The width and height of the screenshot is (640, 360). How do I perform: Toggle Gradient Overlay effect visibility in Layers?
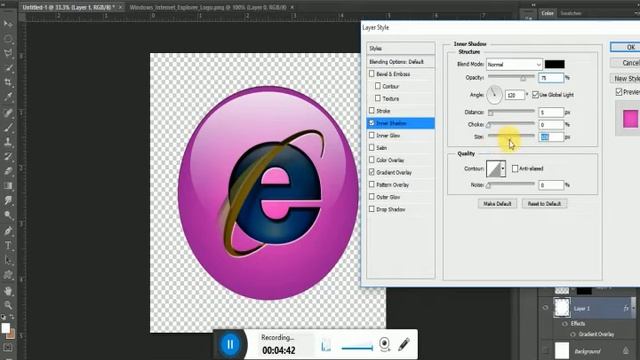pyautogui.click(x=573, y=334)
